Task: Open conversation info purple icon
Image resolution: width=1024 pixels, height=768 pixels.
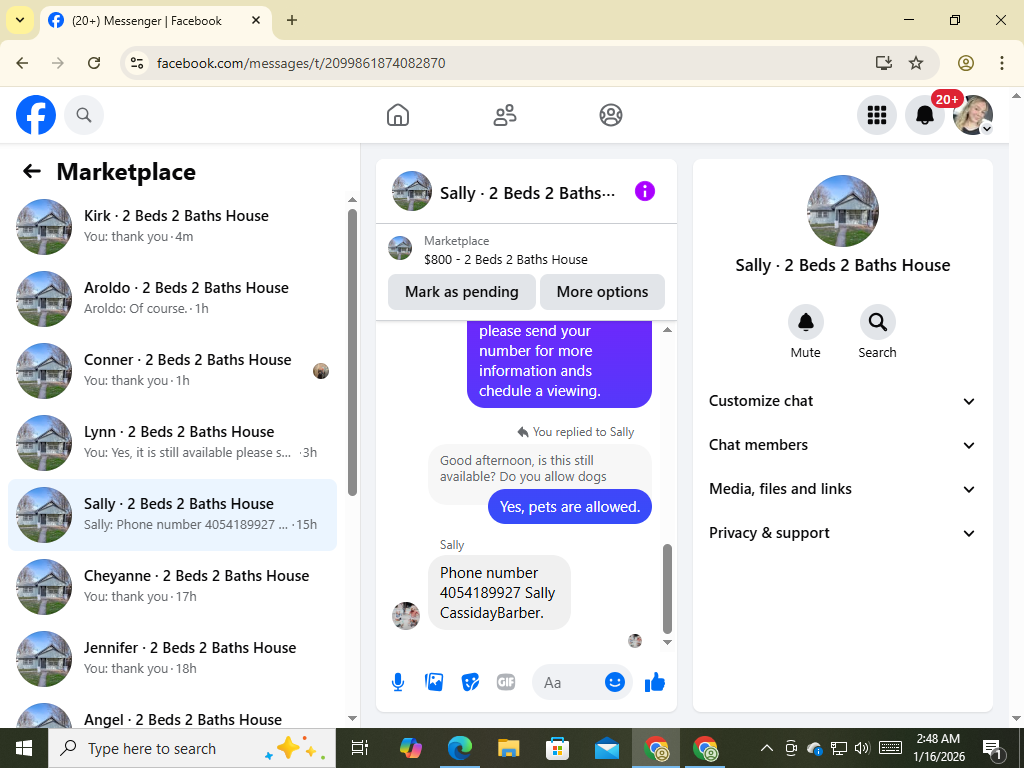Action: 645,191
